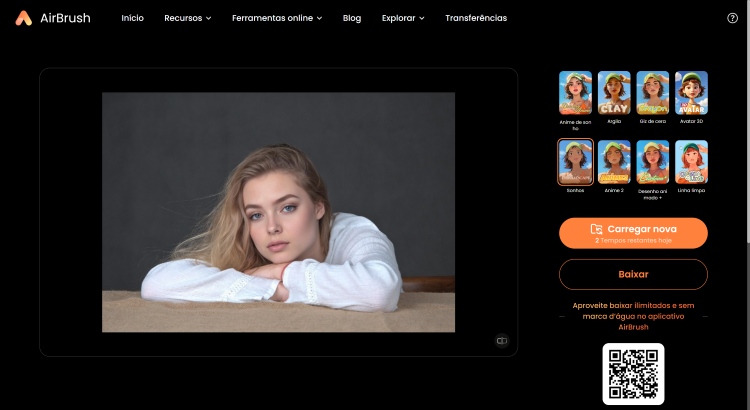Click the Carregar nova button
This screenshot has width=750, height=410.
[x=633, y=233]
